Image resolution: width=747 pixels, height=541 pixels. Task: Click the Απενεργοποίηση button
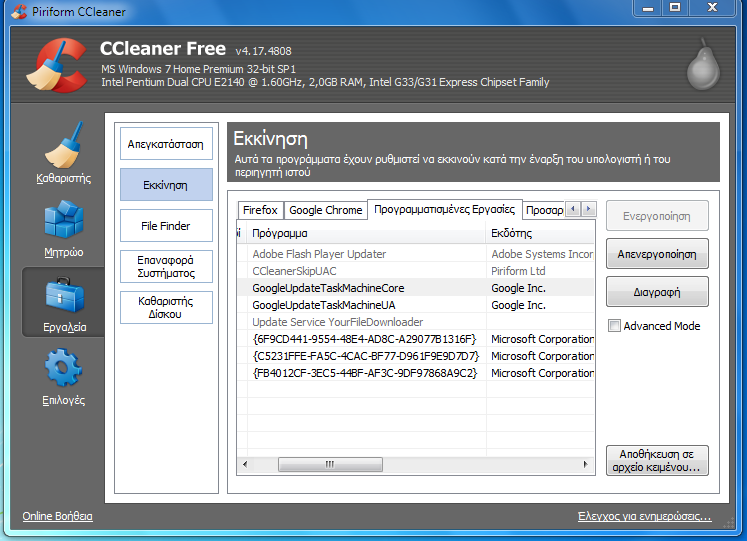click(x=657, y=254)
